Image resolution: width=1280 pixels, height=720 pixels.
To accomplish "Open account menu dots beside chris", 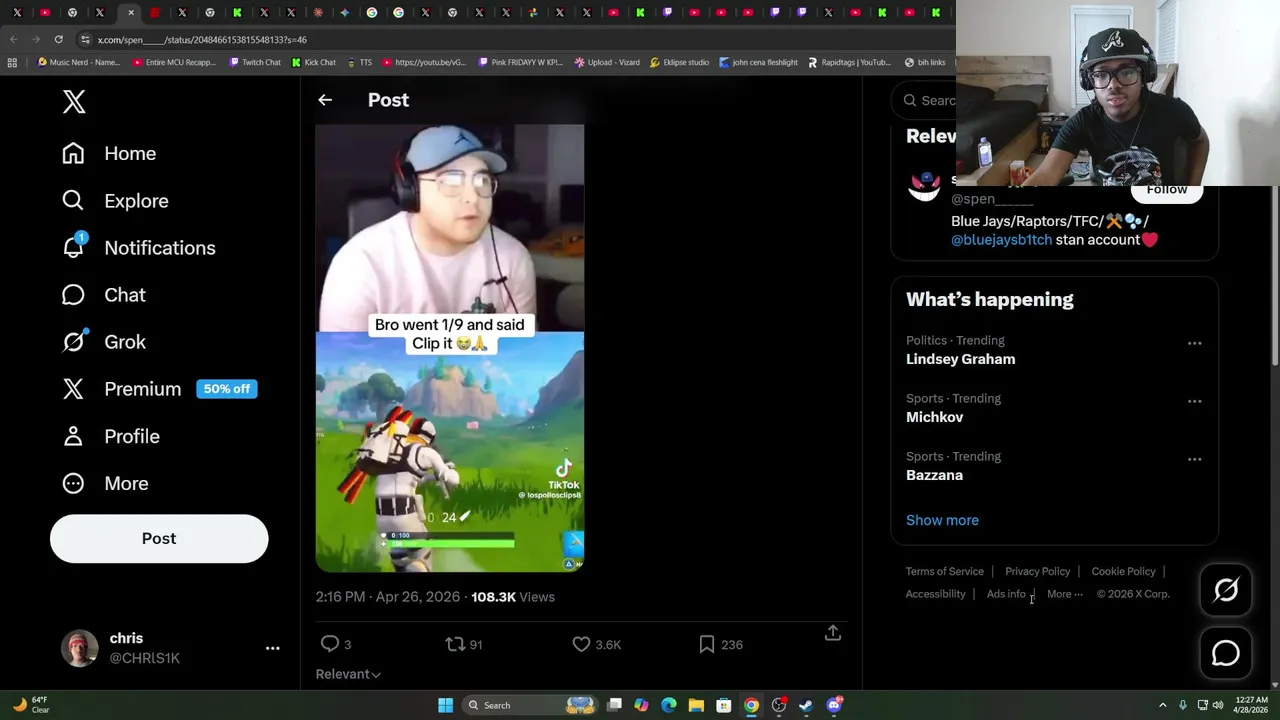I will tap(272, 648).
